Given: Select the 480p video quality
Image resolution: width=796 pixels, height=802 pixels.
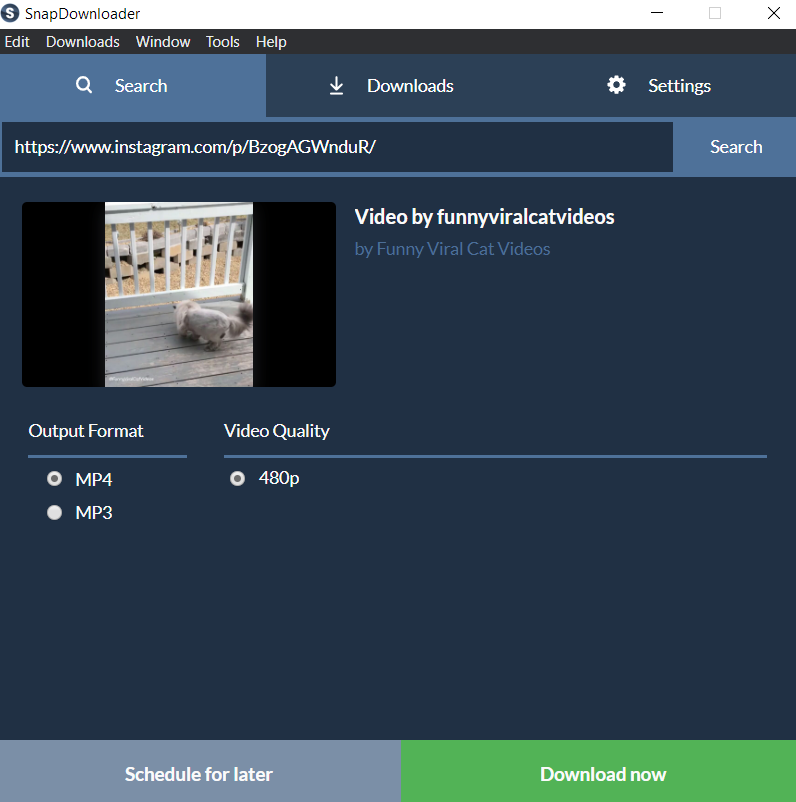Looking at the screenshot, I should coord(237,479).
